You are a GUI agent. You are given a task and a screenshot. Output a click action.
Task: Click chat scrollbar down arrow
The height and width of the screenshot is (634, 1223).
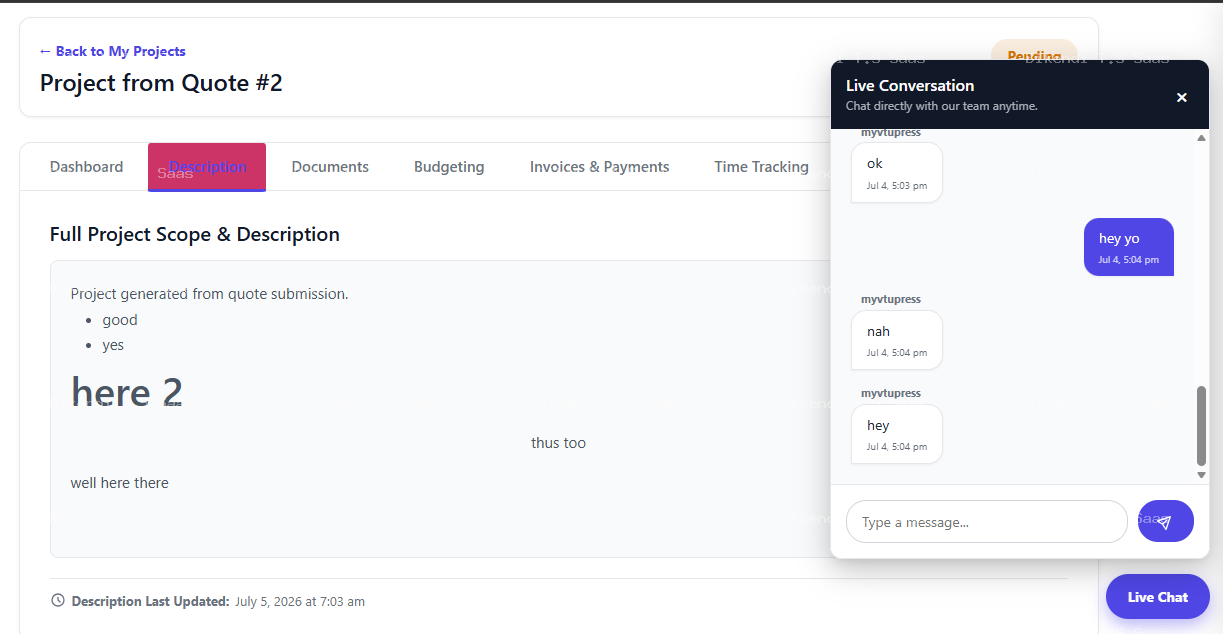[1202, 475]
